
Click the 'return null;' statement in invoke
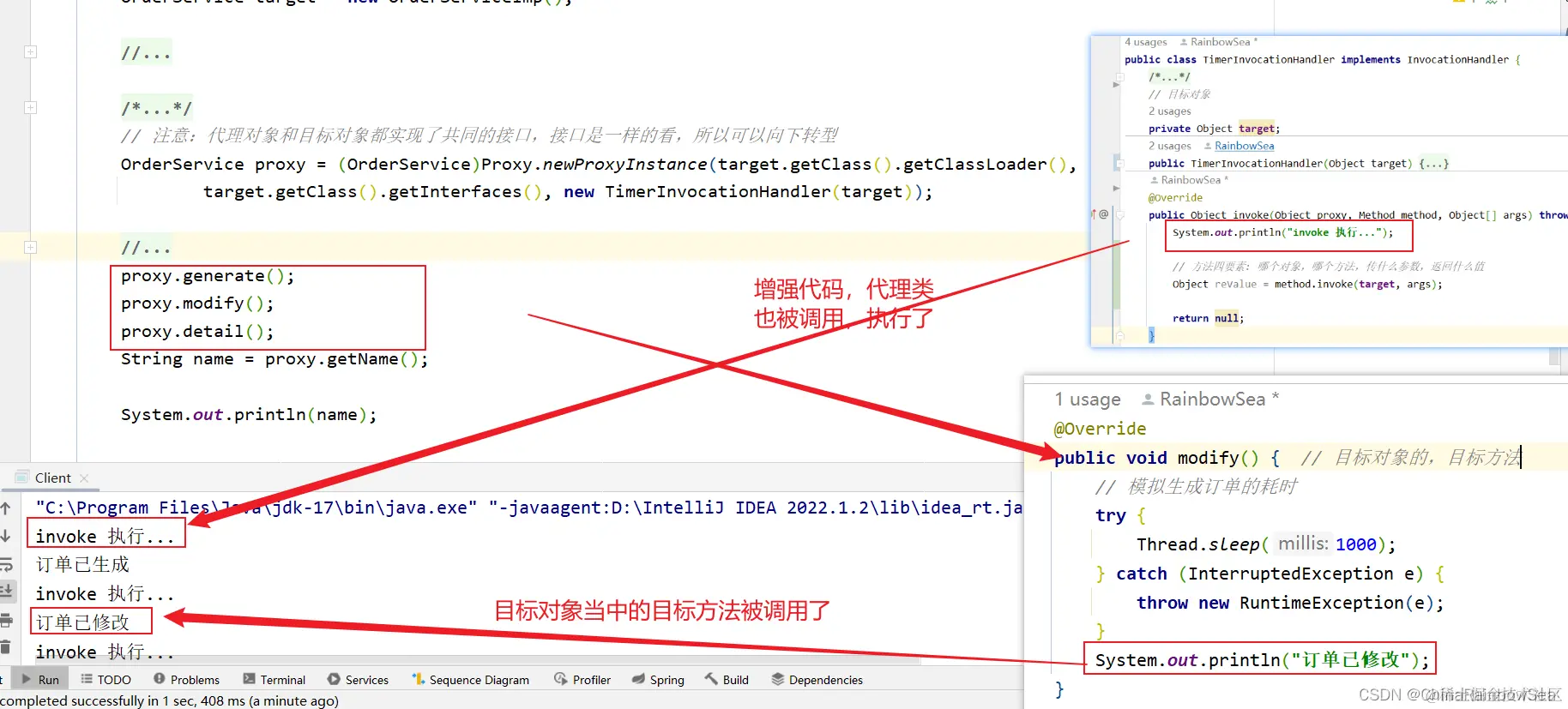click(1208, 318)
